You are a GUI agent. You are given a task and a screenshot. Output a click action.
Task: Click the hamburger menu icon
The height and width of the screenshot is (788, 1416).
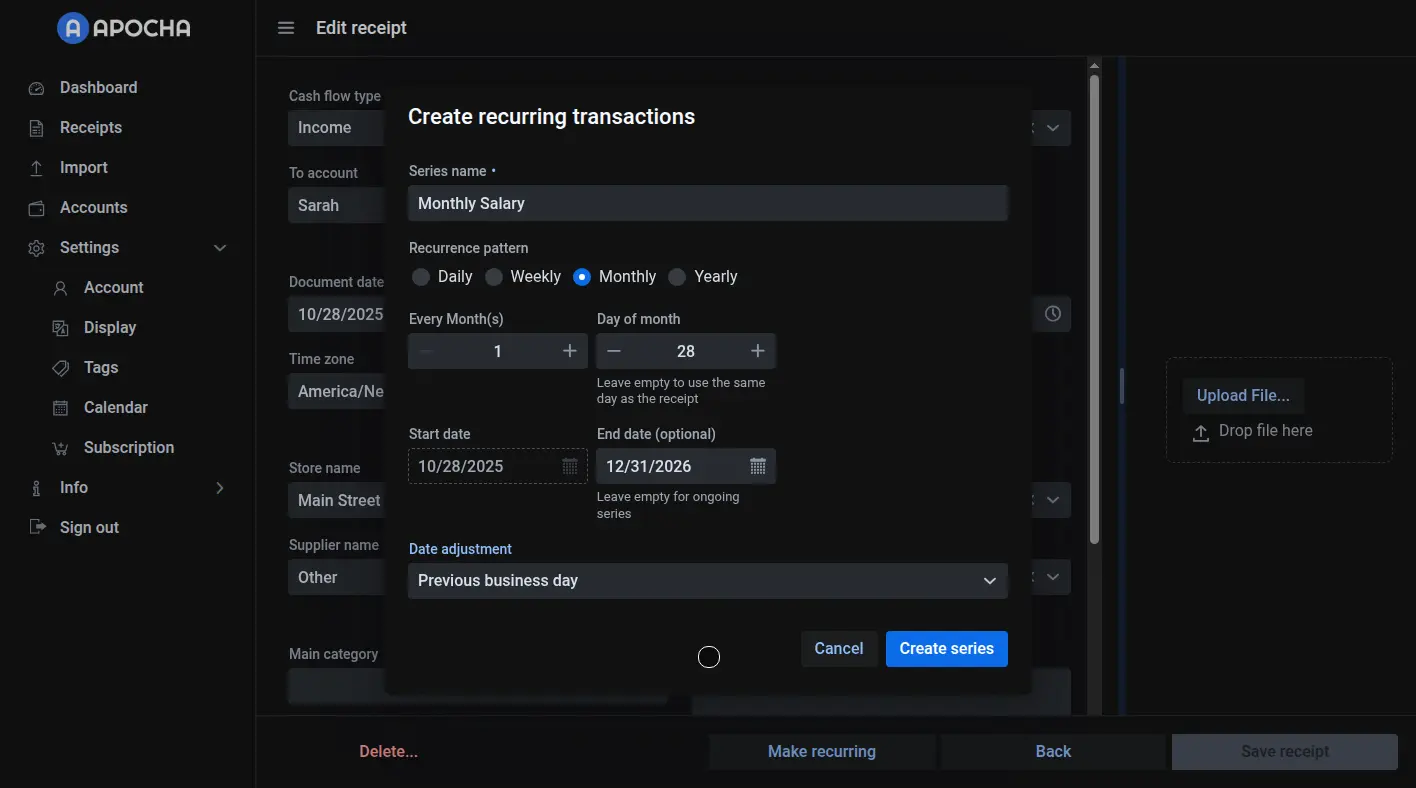(286, 28)
